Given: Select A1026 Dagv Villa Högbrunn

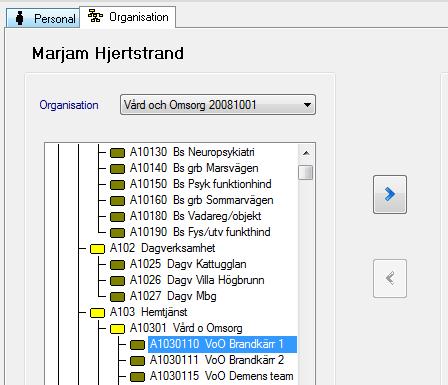Looking at the screenshot, I should 197,280.
